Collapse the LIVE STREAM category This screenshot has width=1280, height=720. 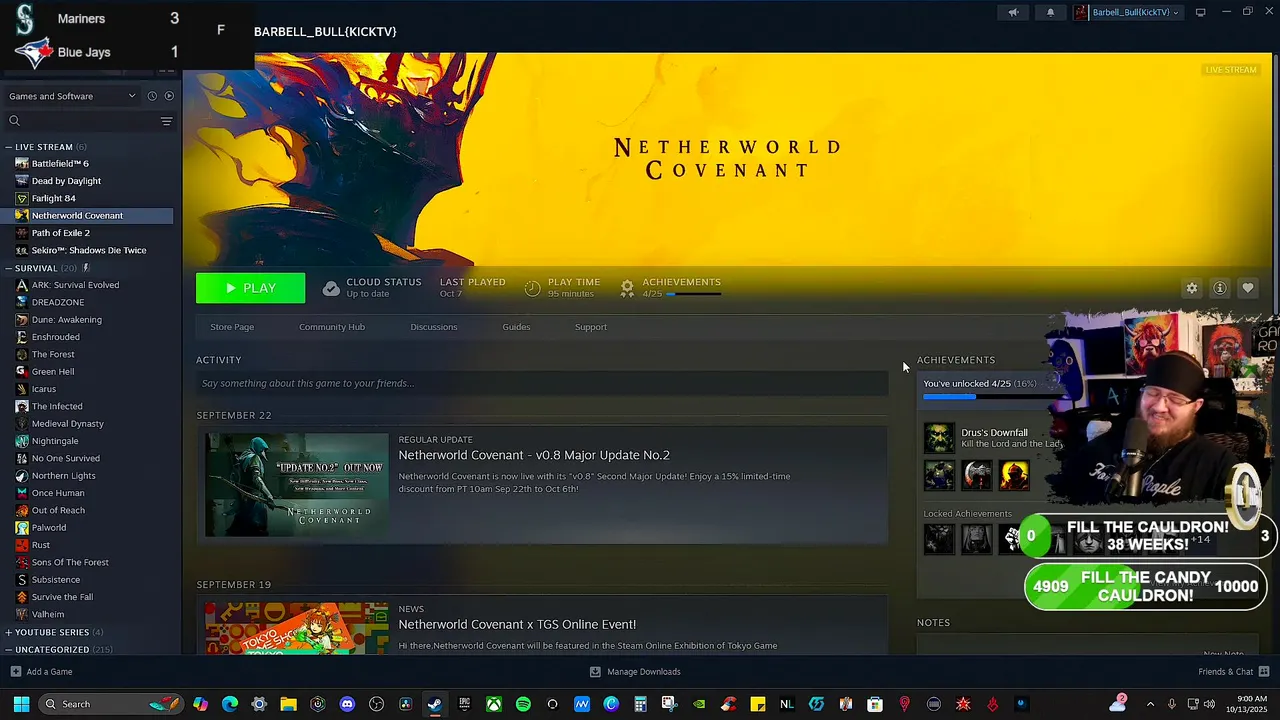click(9, 147)
